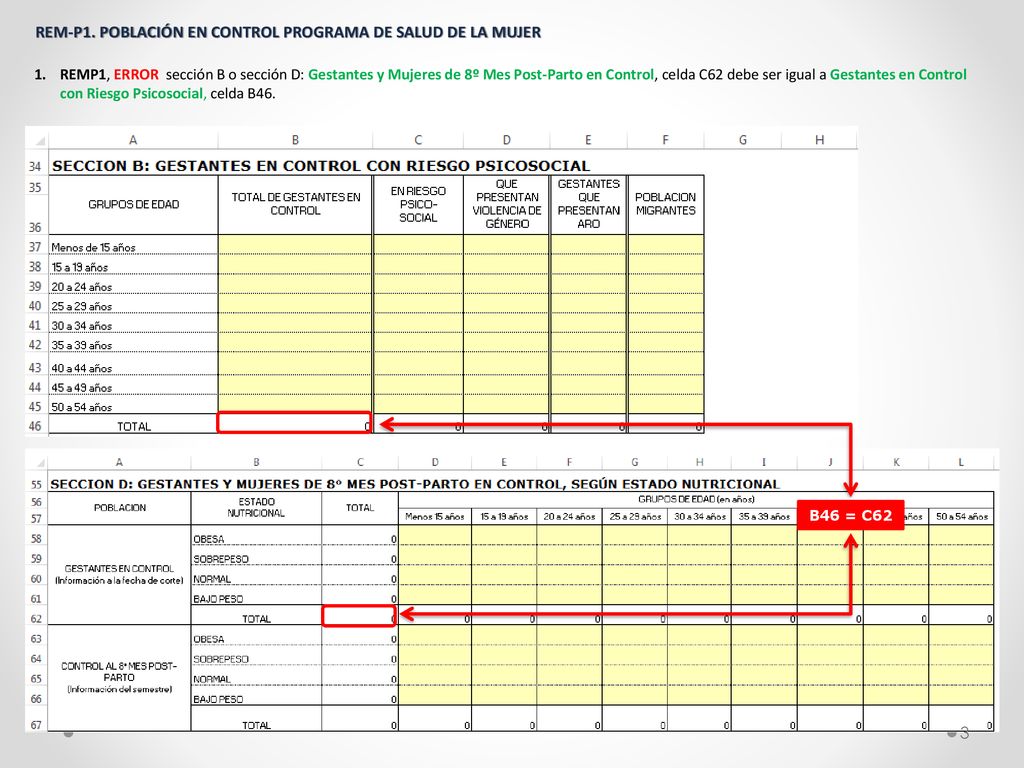
Task: Click the 'POBLACION MIGRANTES' header
Action: pos(665,204)
